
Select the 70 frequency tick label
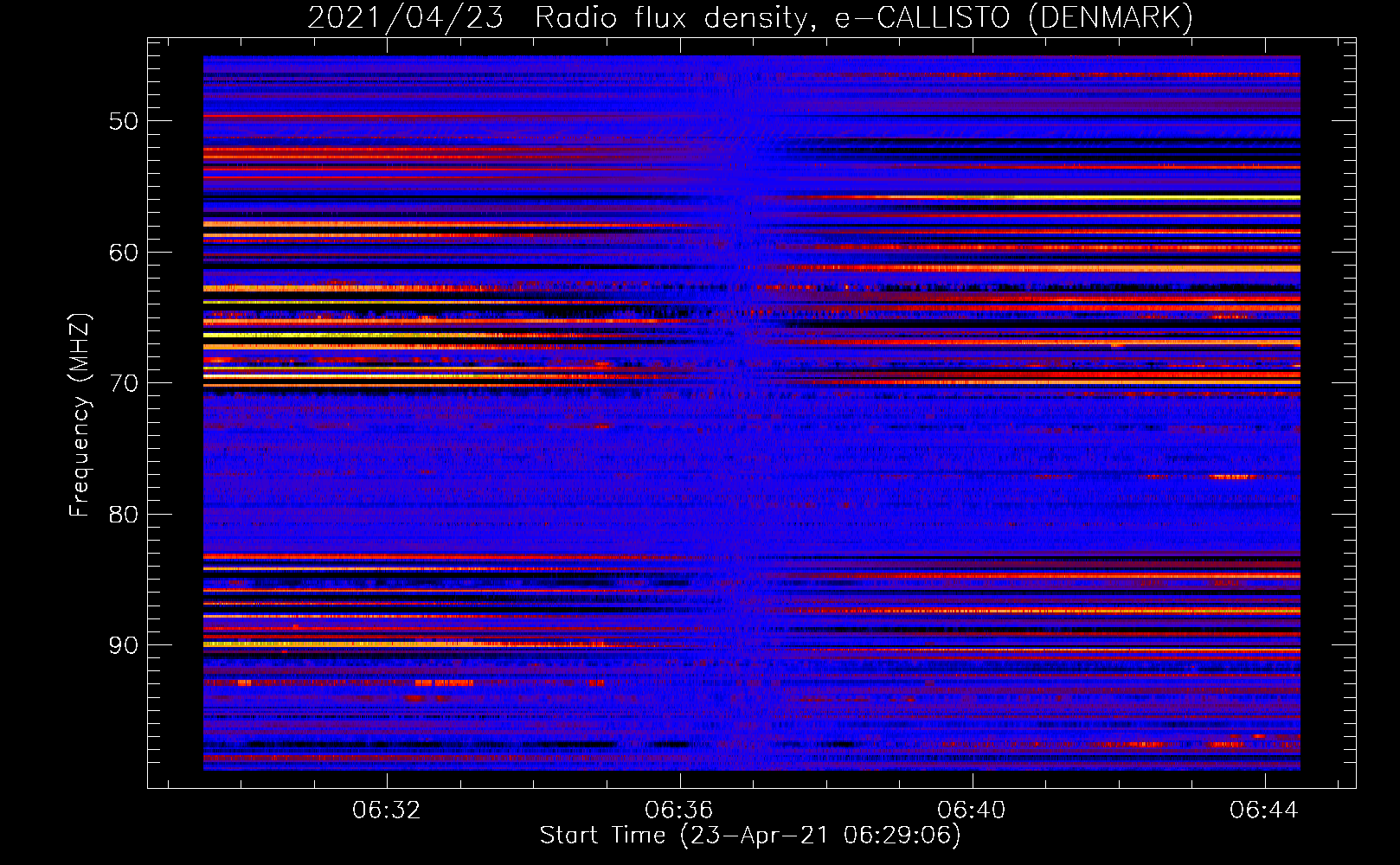coord(124,383)
